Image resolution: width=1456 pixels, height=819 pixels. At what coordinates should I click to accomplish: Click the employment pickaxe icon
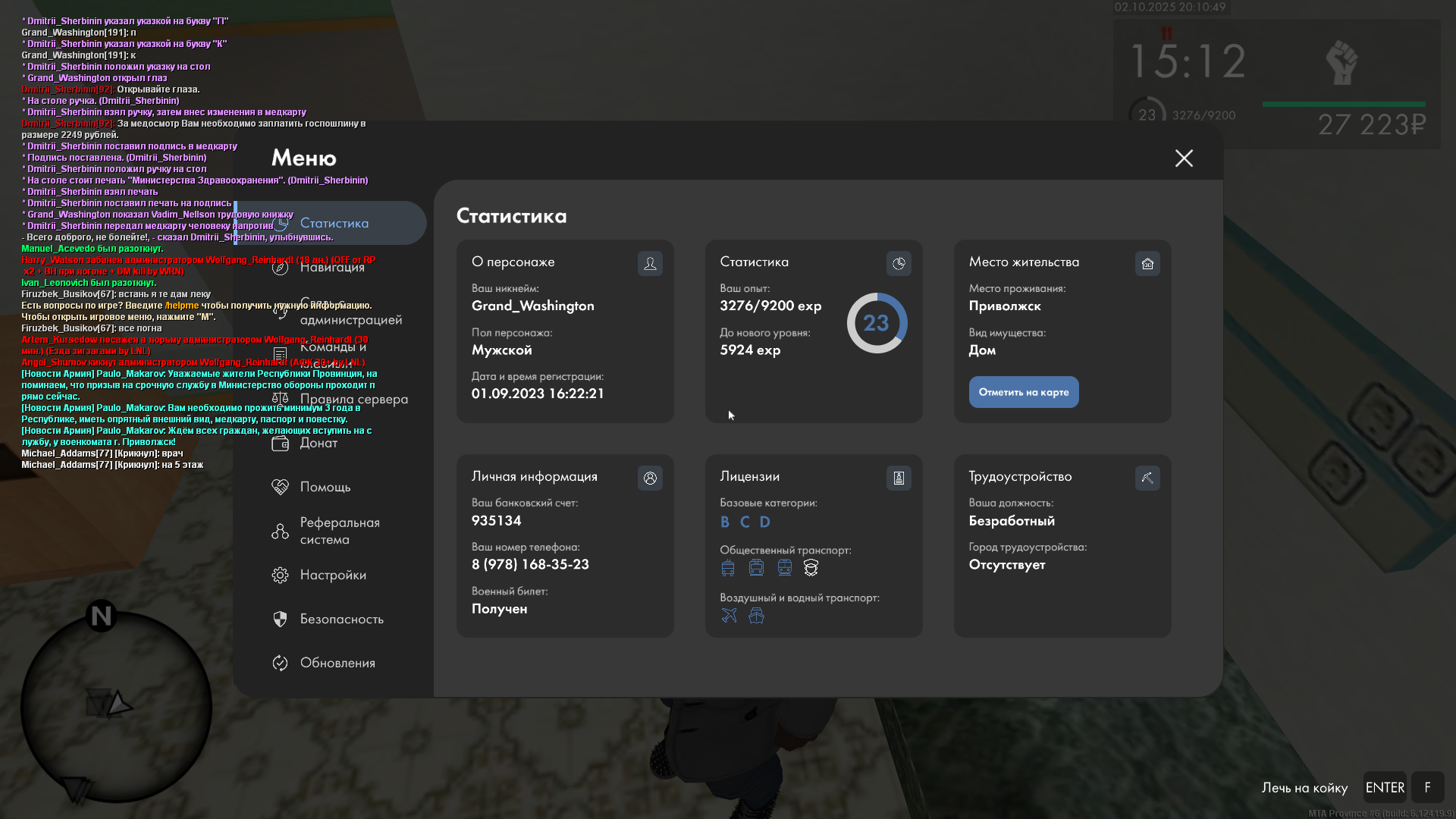[1147, 478]
